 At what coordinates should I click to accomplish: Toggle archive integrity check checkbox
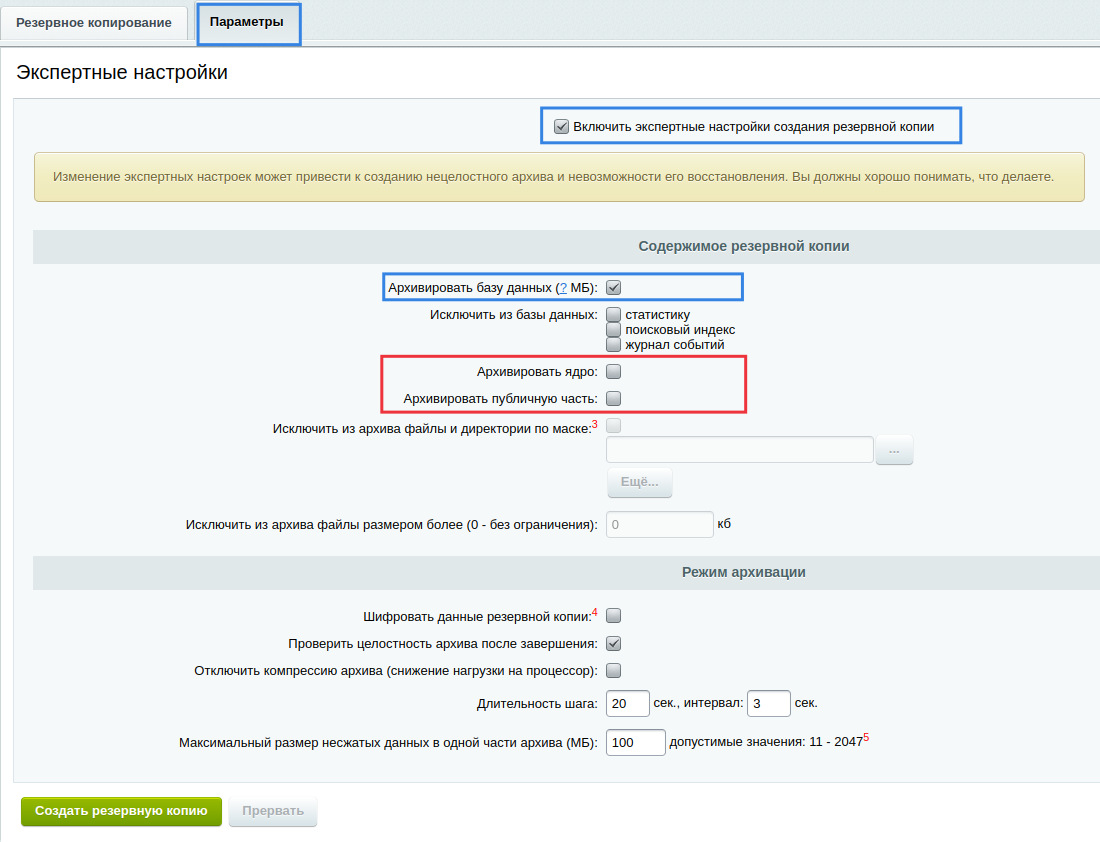[614, 644]
